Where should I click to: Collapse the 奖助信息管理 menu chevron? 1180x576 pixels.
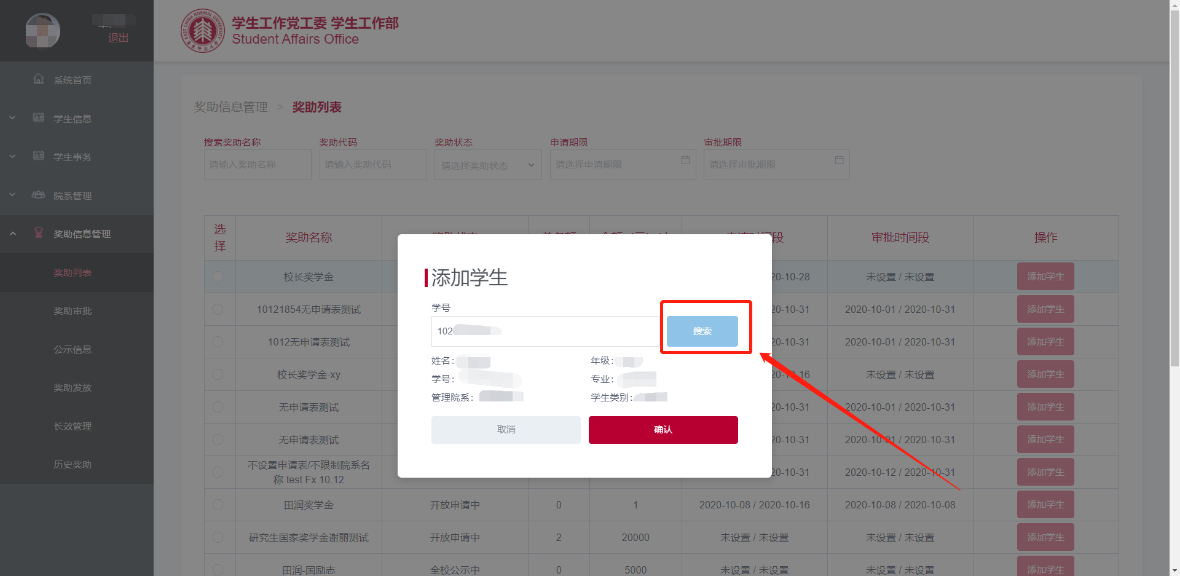tap(12, 234)
